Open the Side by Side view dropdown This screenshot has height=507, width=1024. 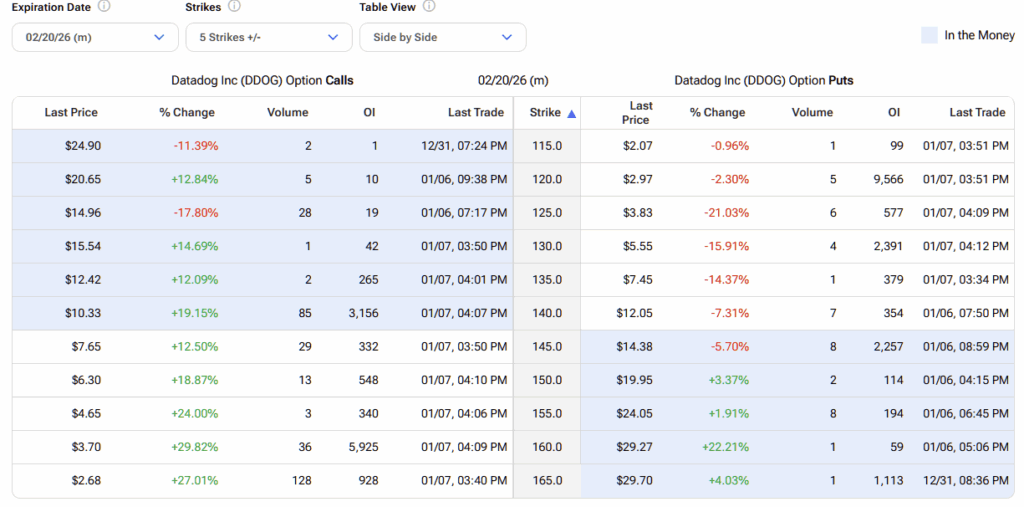click(x=442, y=37)
